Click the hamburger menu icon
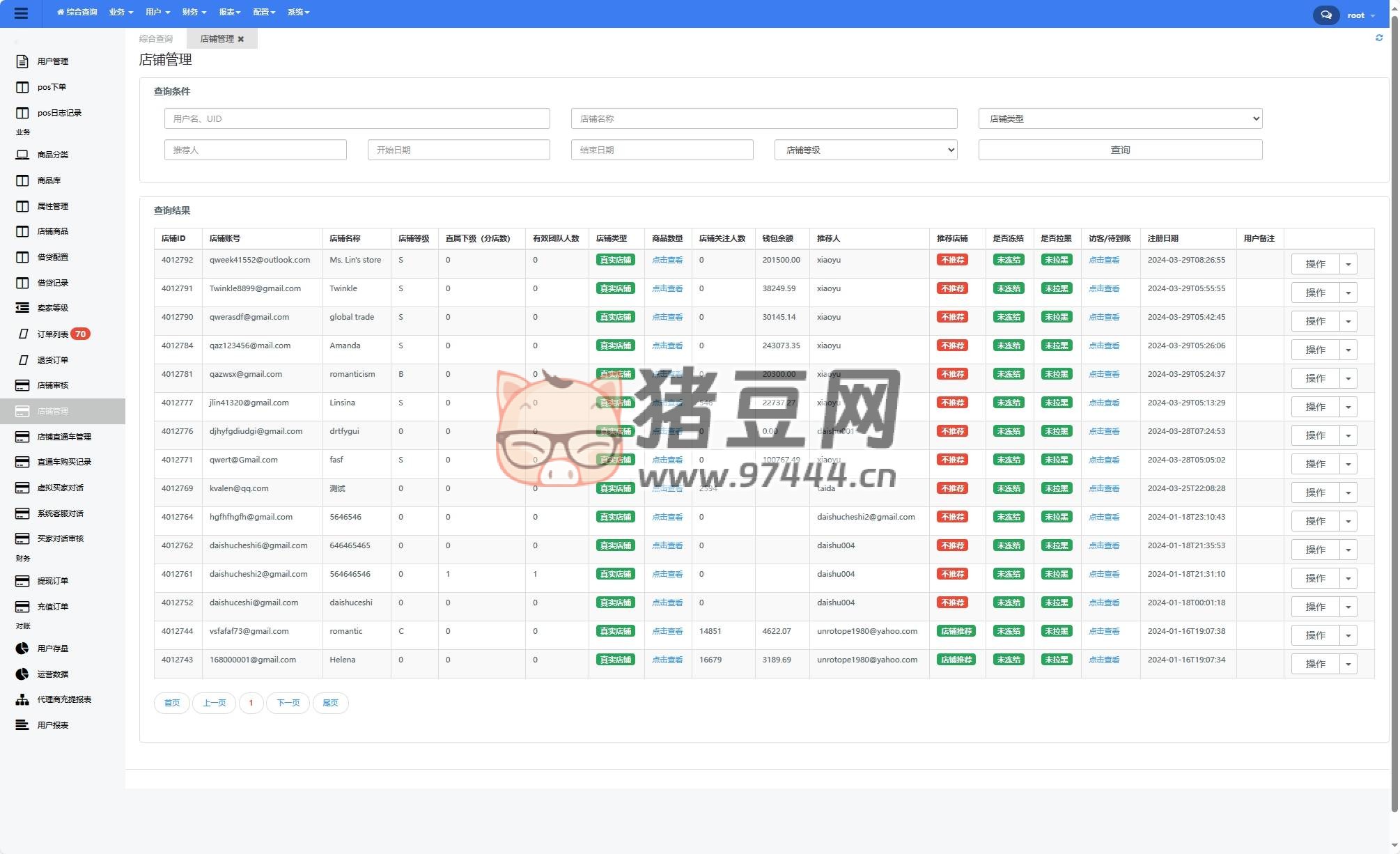The image size is (1400, 854). tap(21, 13)
